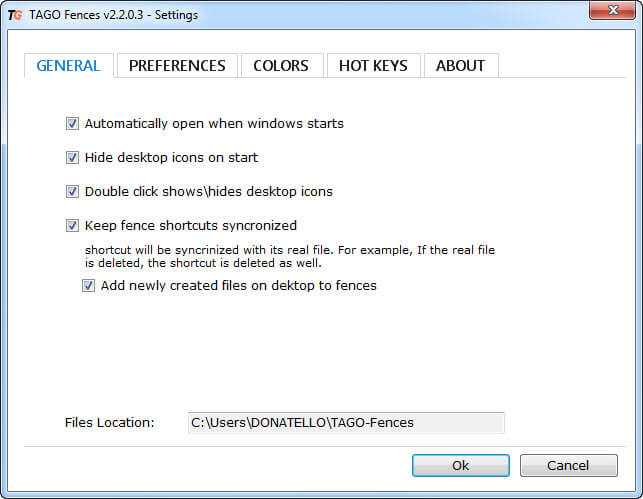Close the Settings window

click(613, 10)
